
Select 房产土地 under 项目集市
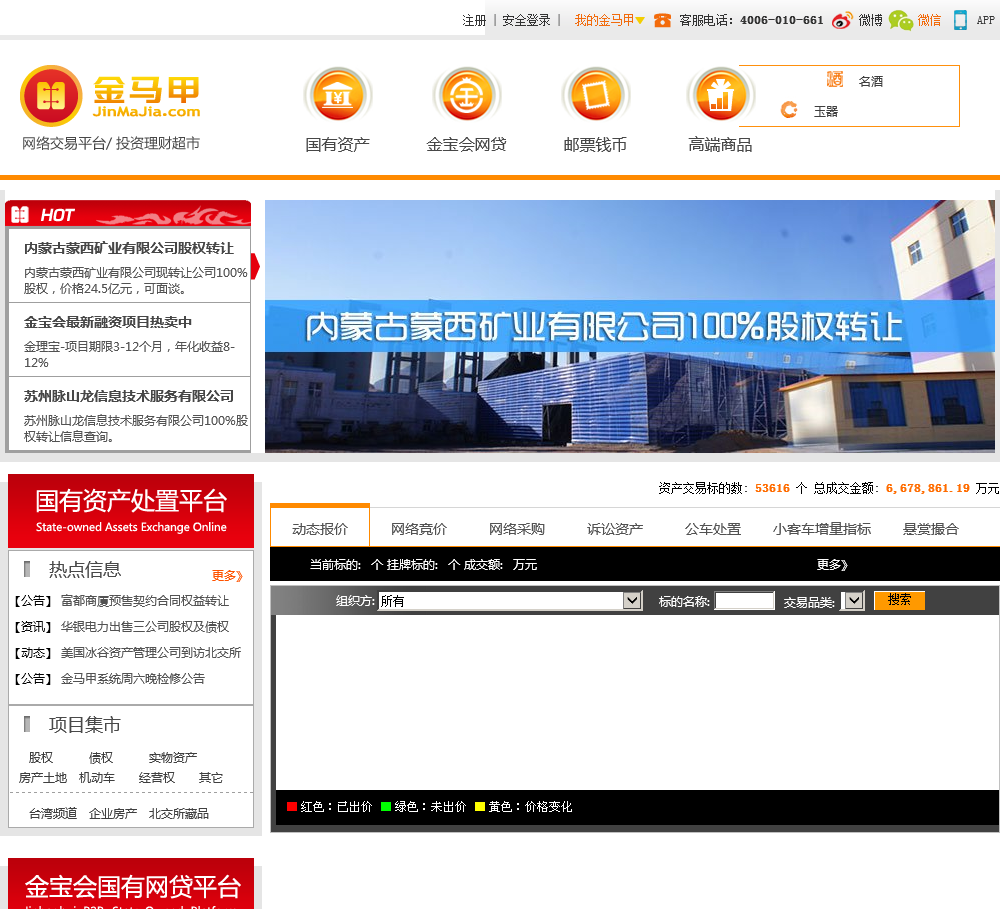click(43, 778)
